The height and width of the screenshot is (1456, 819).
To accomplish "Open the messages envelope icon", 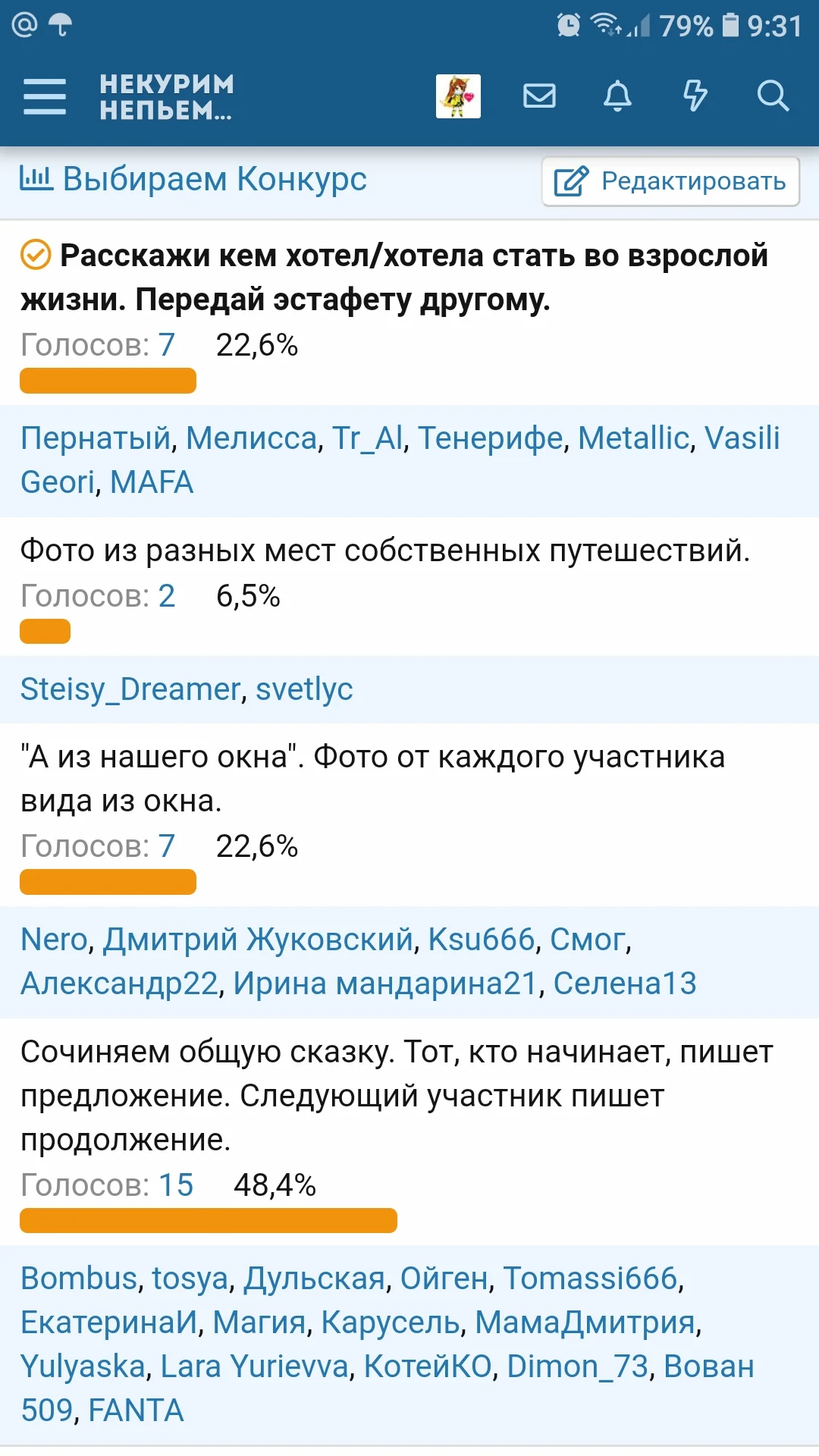I will (539, 96).
